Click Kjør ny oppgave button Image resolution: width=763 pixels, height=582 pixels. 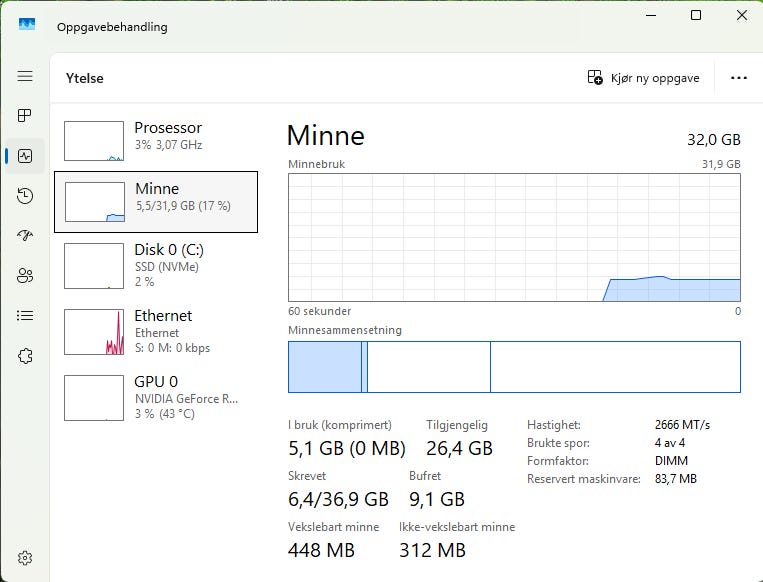[x=643, y=78]
